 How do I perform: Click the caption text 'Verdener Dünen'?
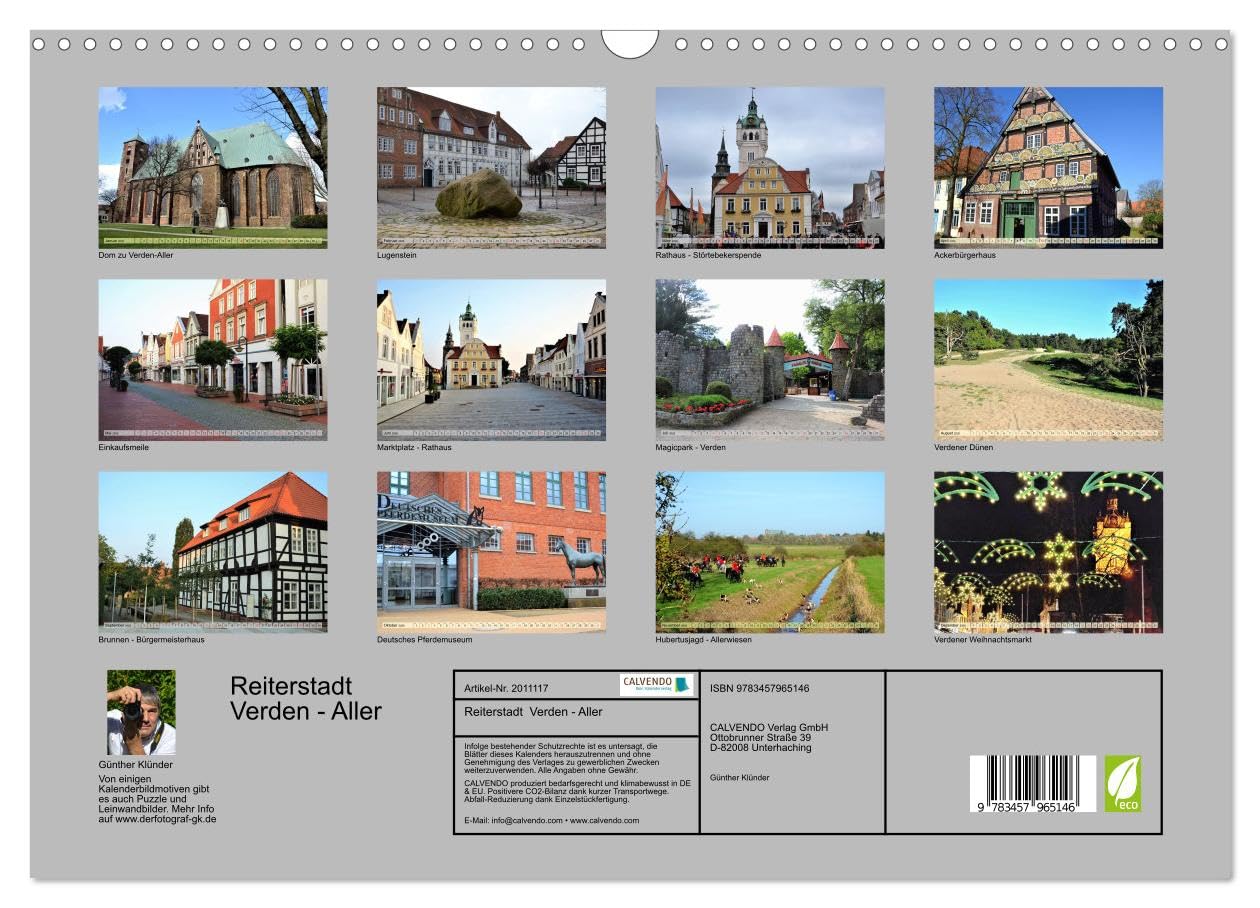(x=964, y=447)
